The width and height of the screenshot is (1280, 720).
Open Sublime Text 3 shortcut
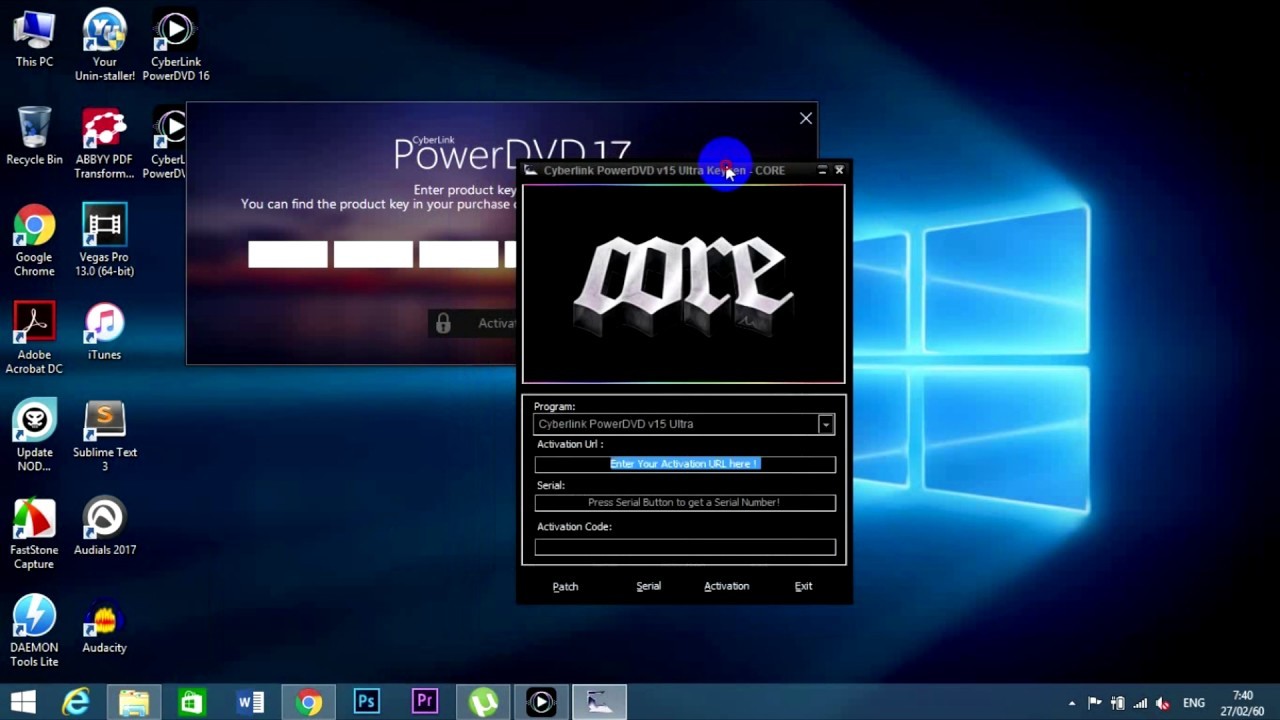pos(104,436)
